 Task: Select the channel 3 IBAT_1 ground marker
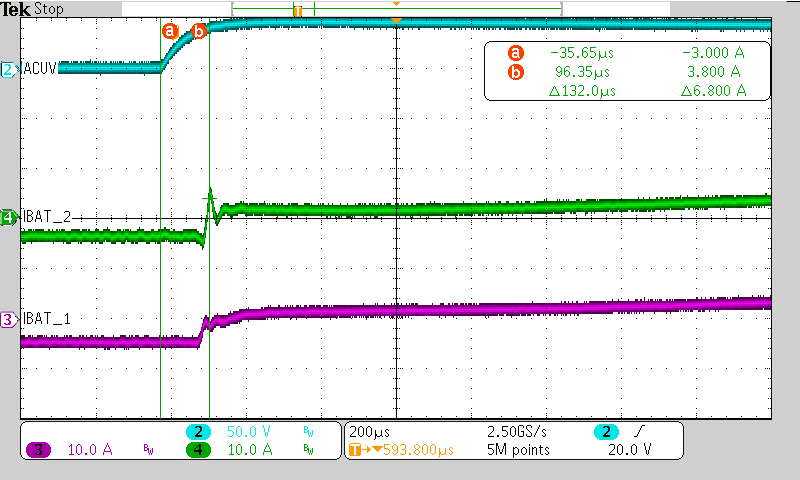(x=8, y=319)
